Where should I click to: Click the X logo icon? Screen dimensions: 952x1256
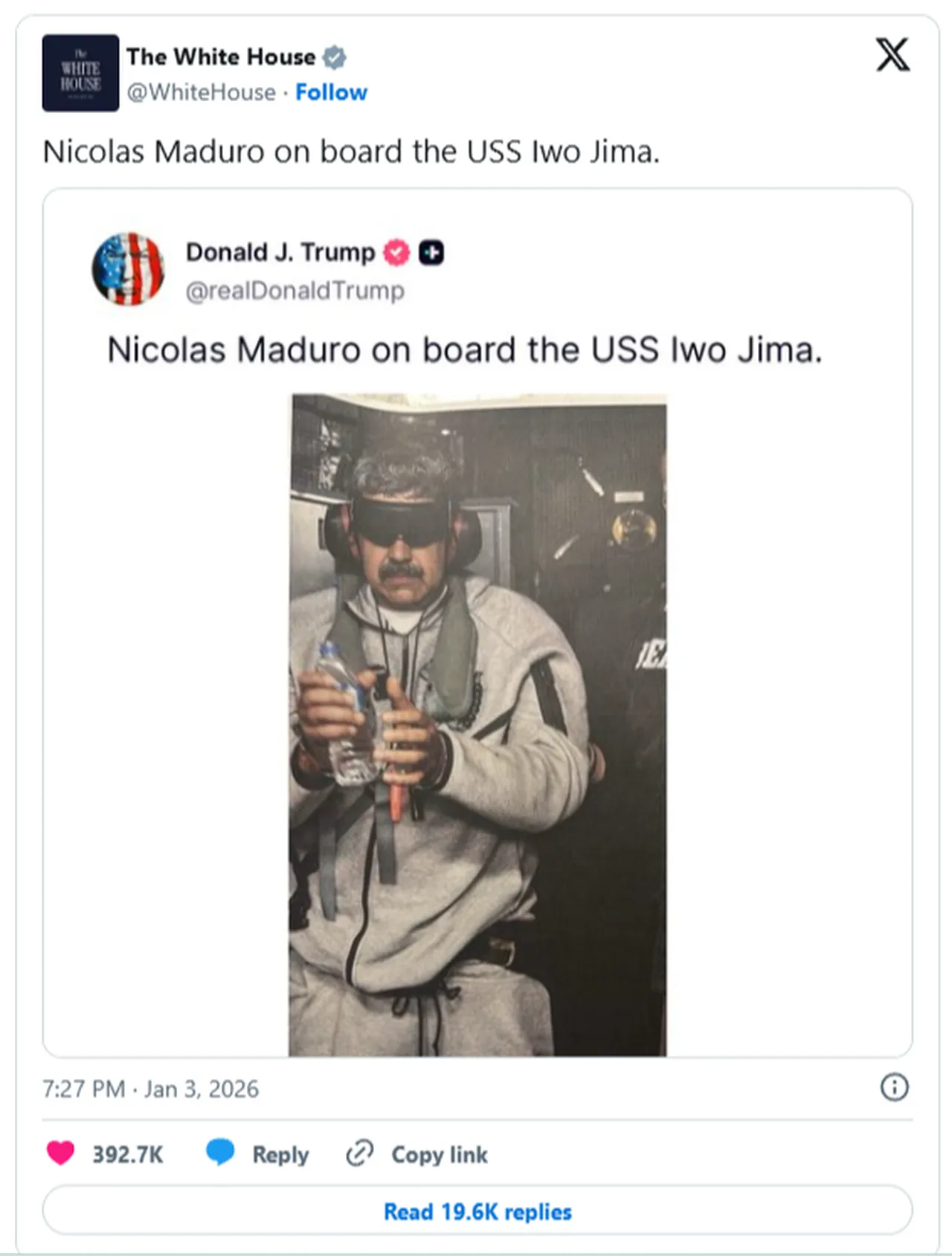pyautogui.click(x=892, y=55)
